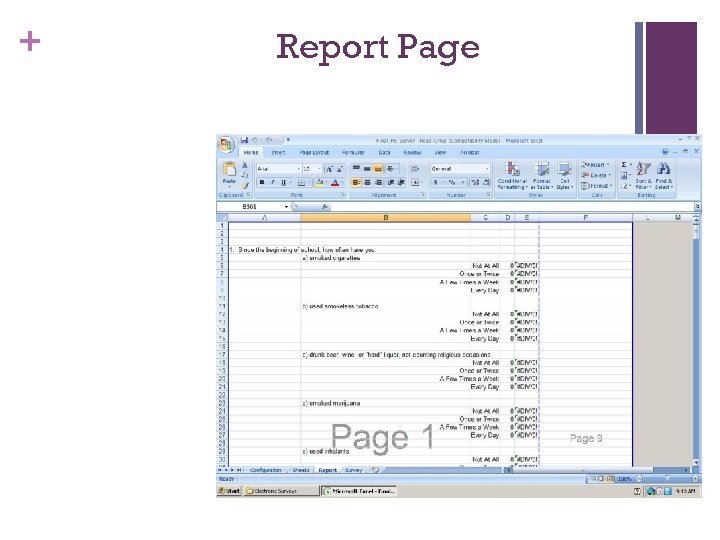Click the zoom slider in status bar
Image resolution: width=720 pixels, height=540 pixels.
click(x=667, y=479)
